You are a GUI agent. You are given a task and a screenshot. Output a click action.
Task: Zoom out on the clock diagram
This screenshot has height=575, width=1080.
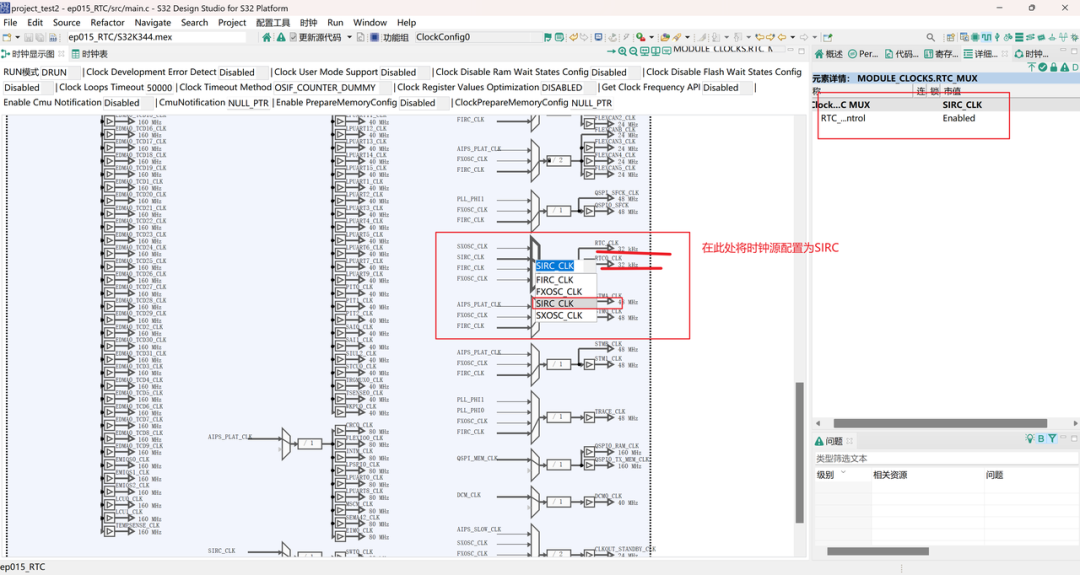click(x=634, y=51)
